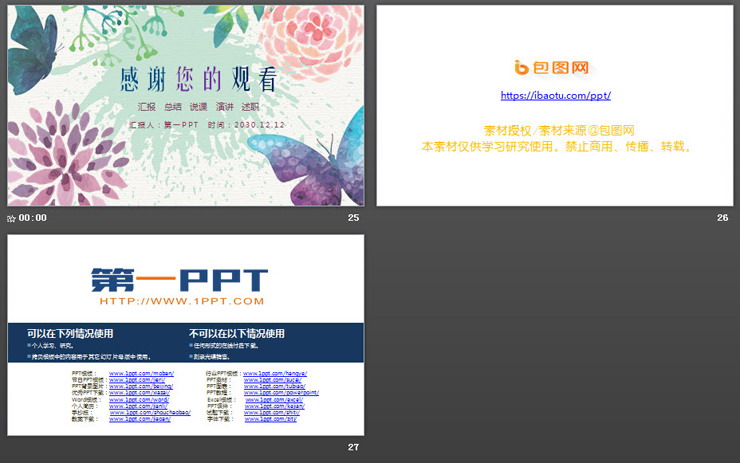This screenshot has height=463, width=740.
Task: Click slide number 26 label
Action: click(723, 217)
